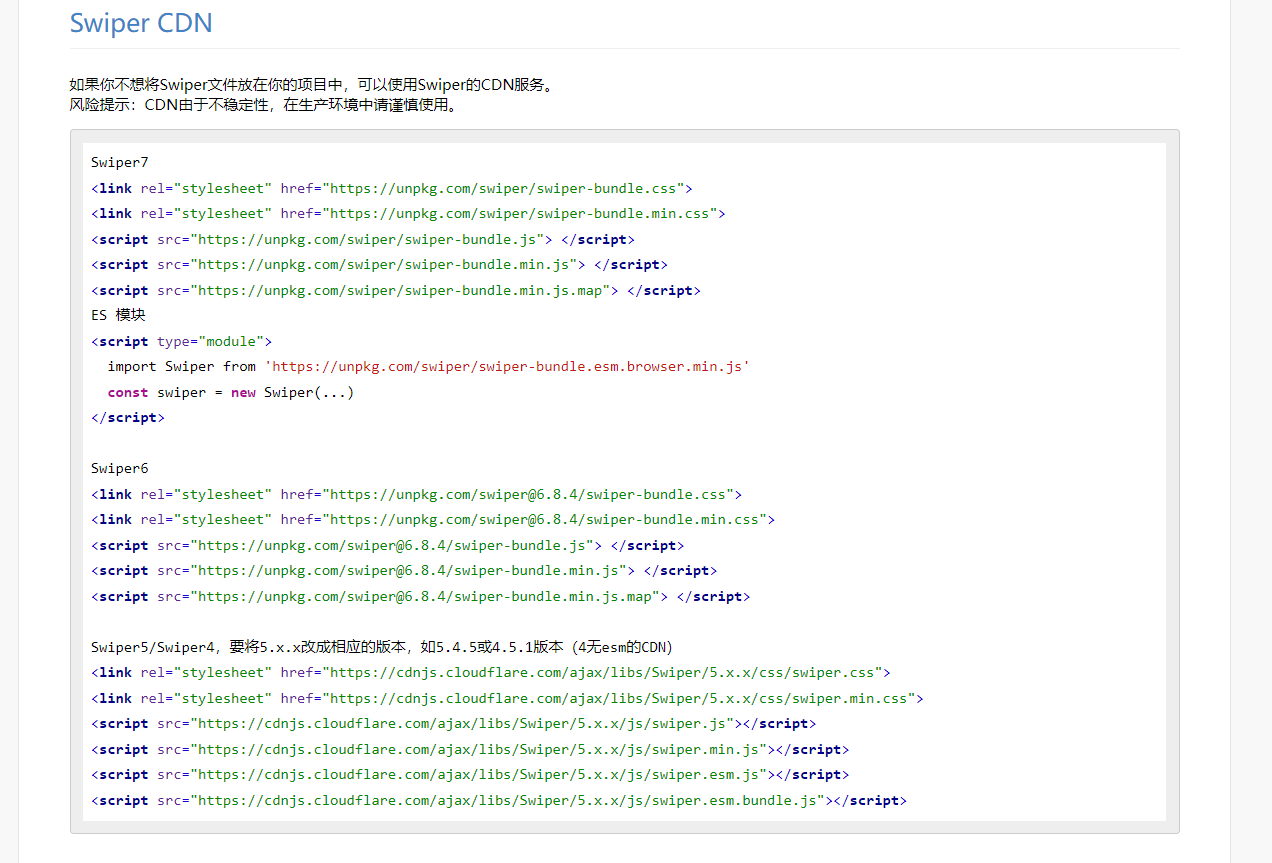Click the Swiper7 swiper-bundle.min.js.map script line
Viewport: 1272px width, 863px height.
[x=396, y=290]
